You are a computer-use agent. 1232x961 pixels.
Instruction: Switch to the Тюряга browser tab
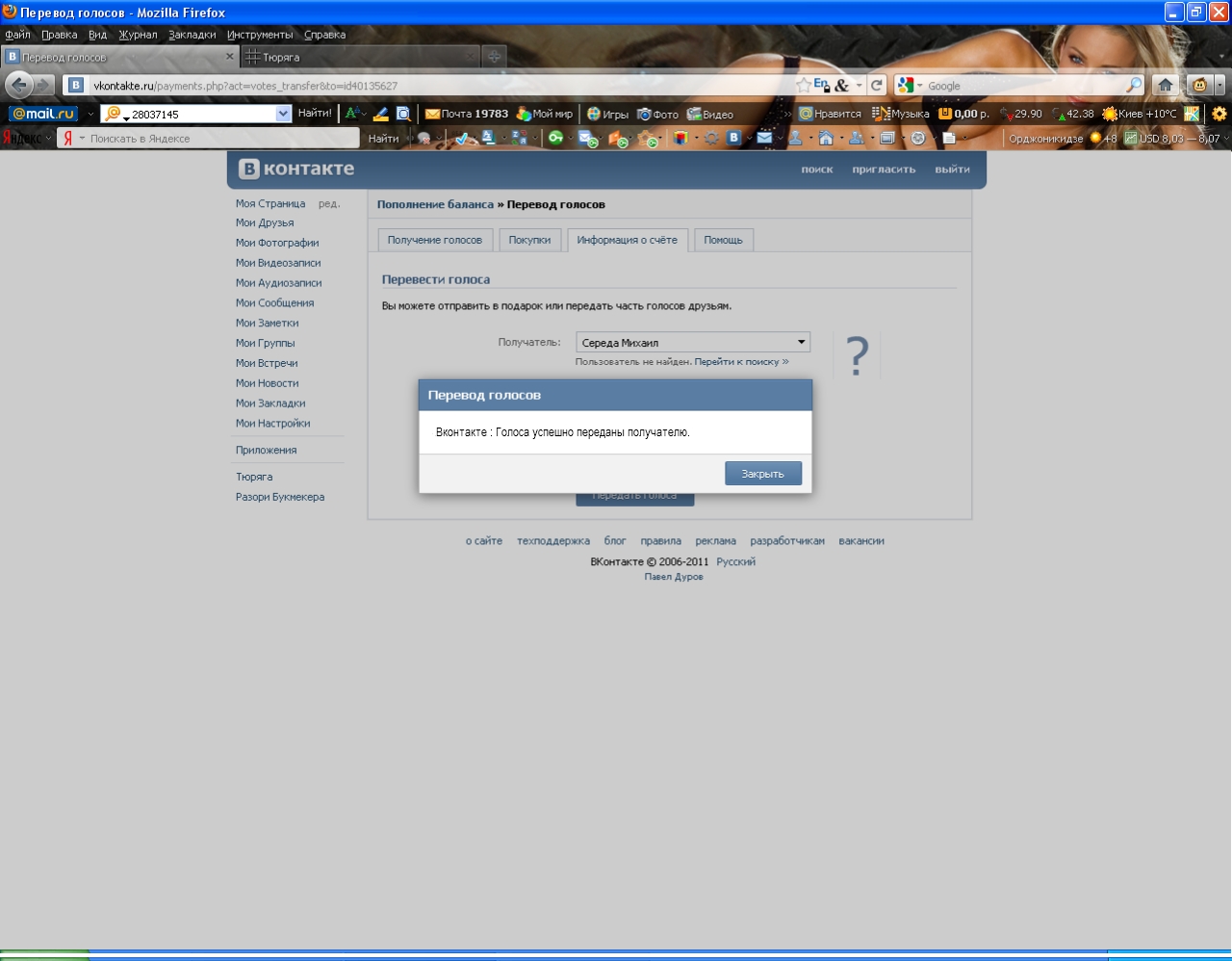[x=359, y=57]
